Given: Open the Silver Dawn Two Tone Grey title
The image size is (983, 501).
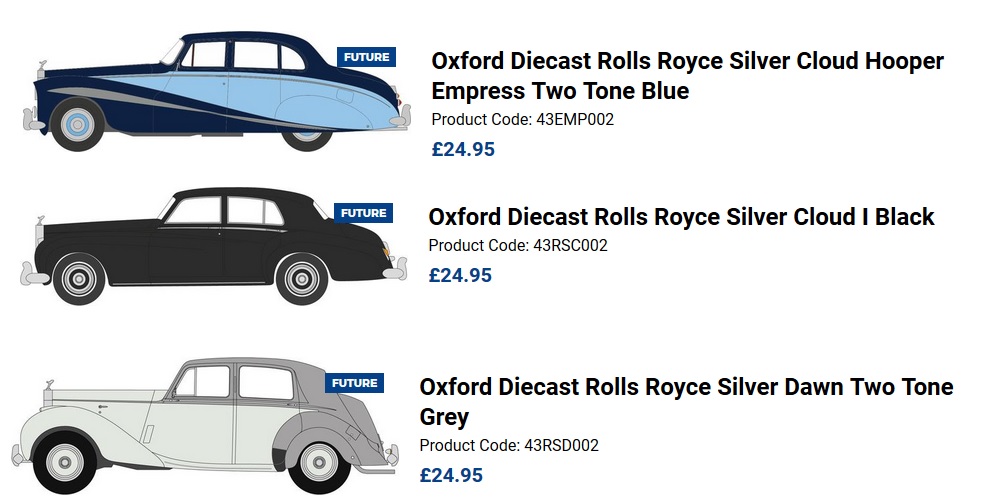Looking at the screenshot, I should (x=686, y=401).
